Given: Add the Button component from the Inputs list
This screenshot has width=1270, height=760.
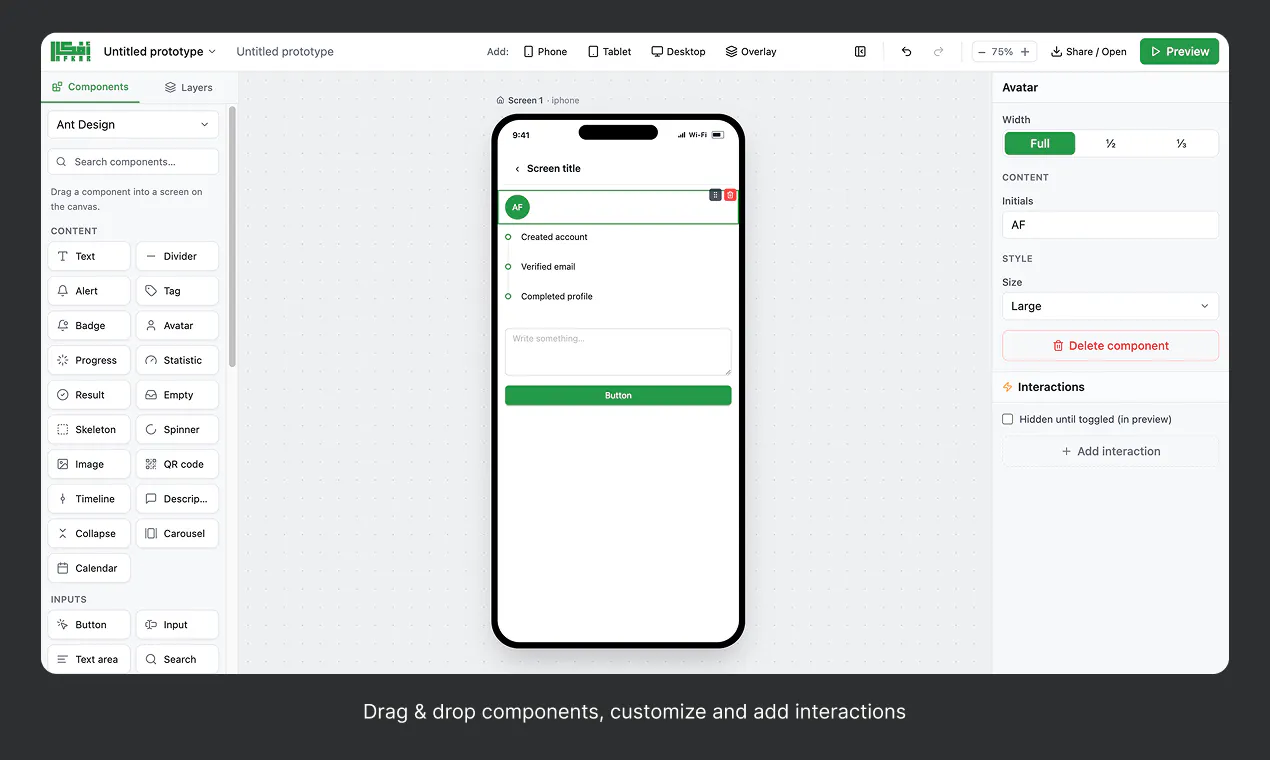Looking at the screenshot, I should [89, 625].
